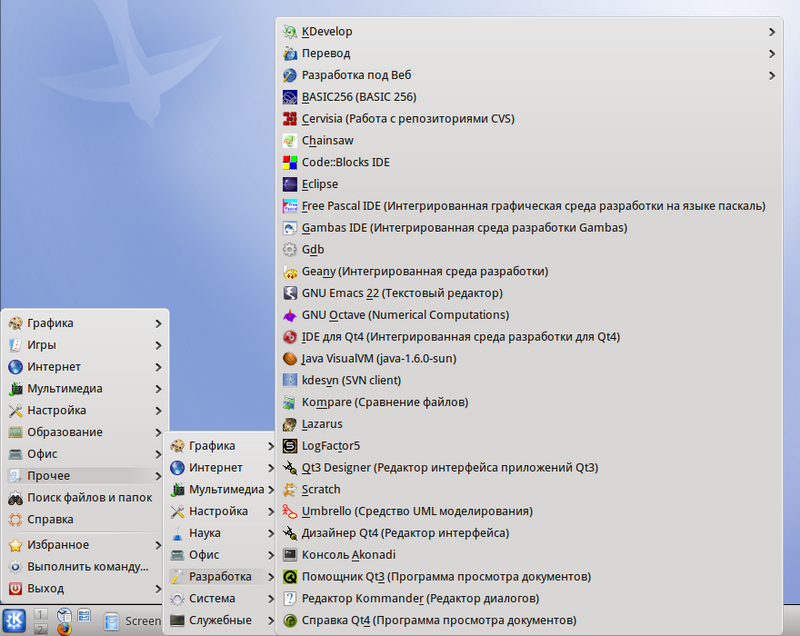Expand the Избранное submenu arrow
This screenshot has height=636, width=800.
click(x=158, y=545)
